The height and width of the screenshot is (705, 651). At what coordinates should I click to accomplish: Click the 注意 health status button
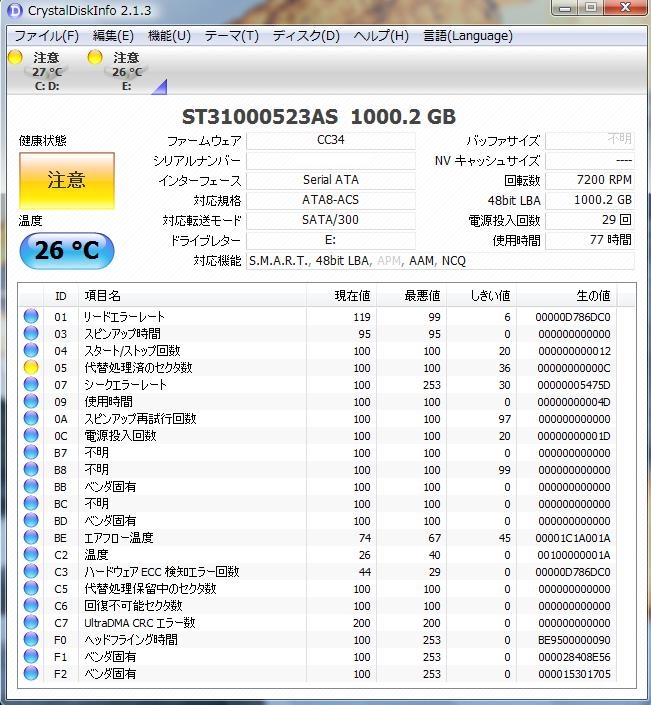[x=67, y=180]
